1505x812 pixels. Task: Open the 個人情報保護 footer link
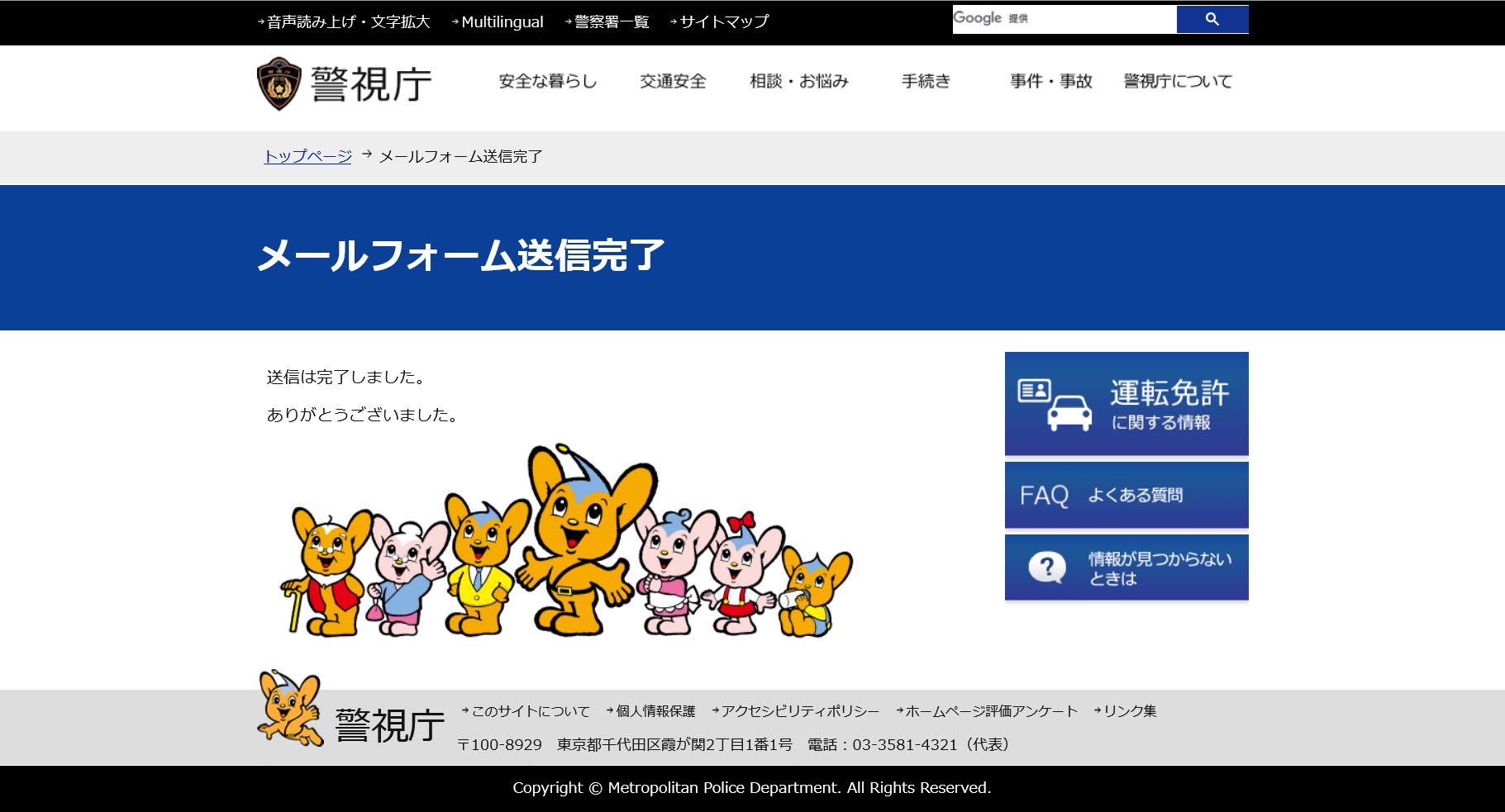pyautogui.click(x=655, y=711)
